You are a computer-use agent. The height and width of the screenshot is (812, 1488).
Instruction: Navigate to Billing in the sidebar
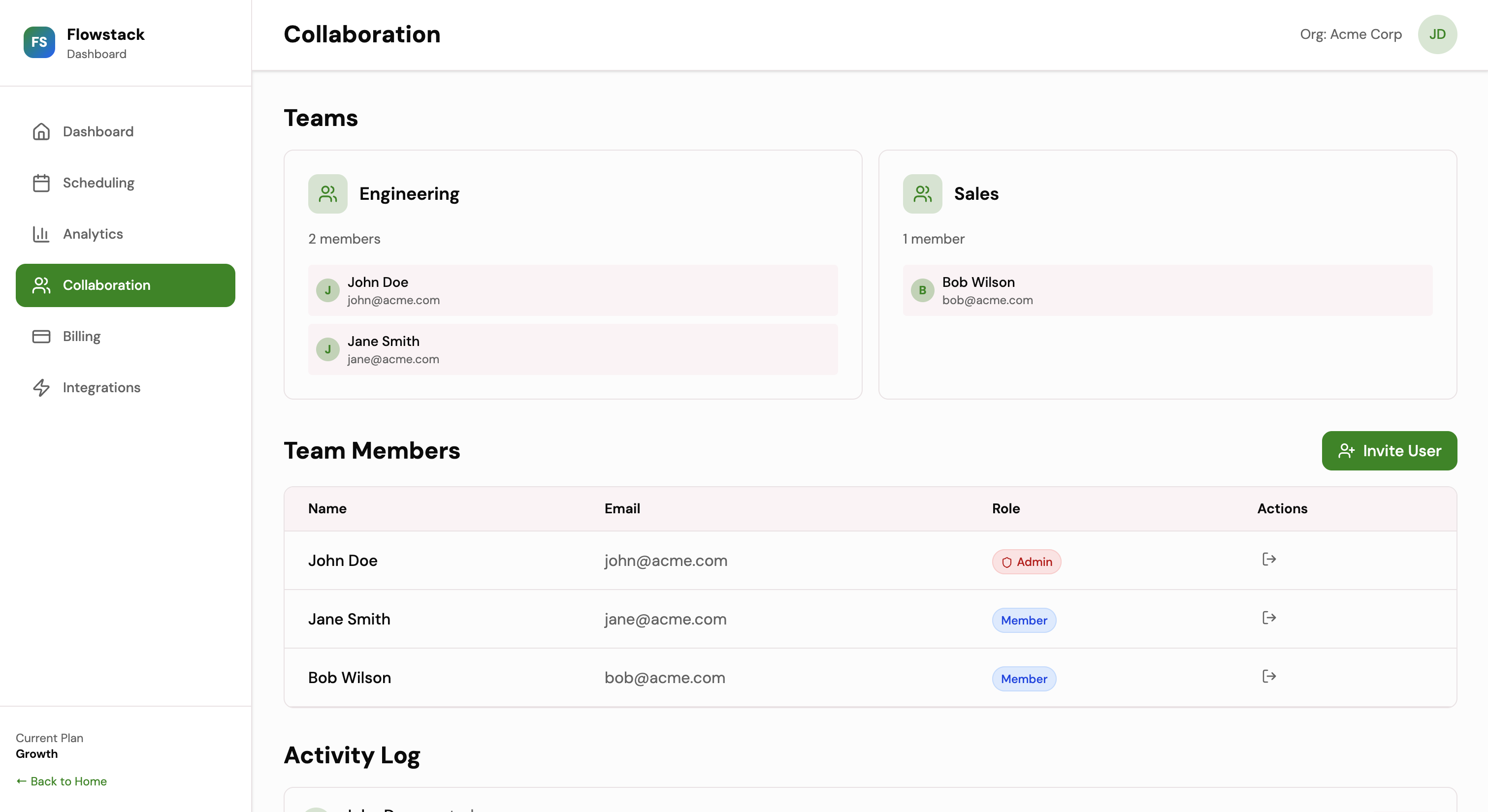(126, 336)
